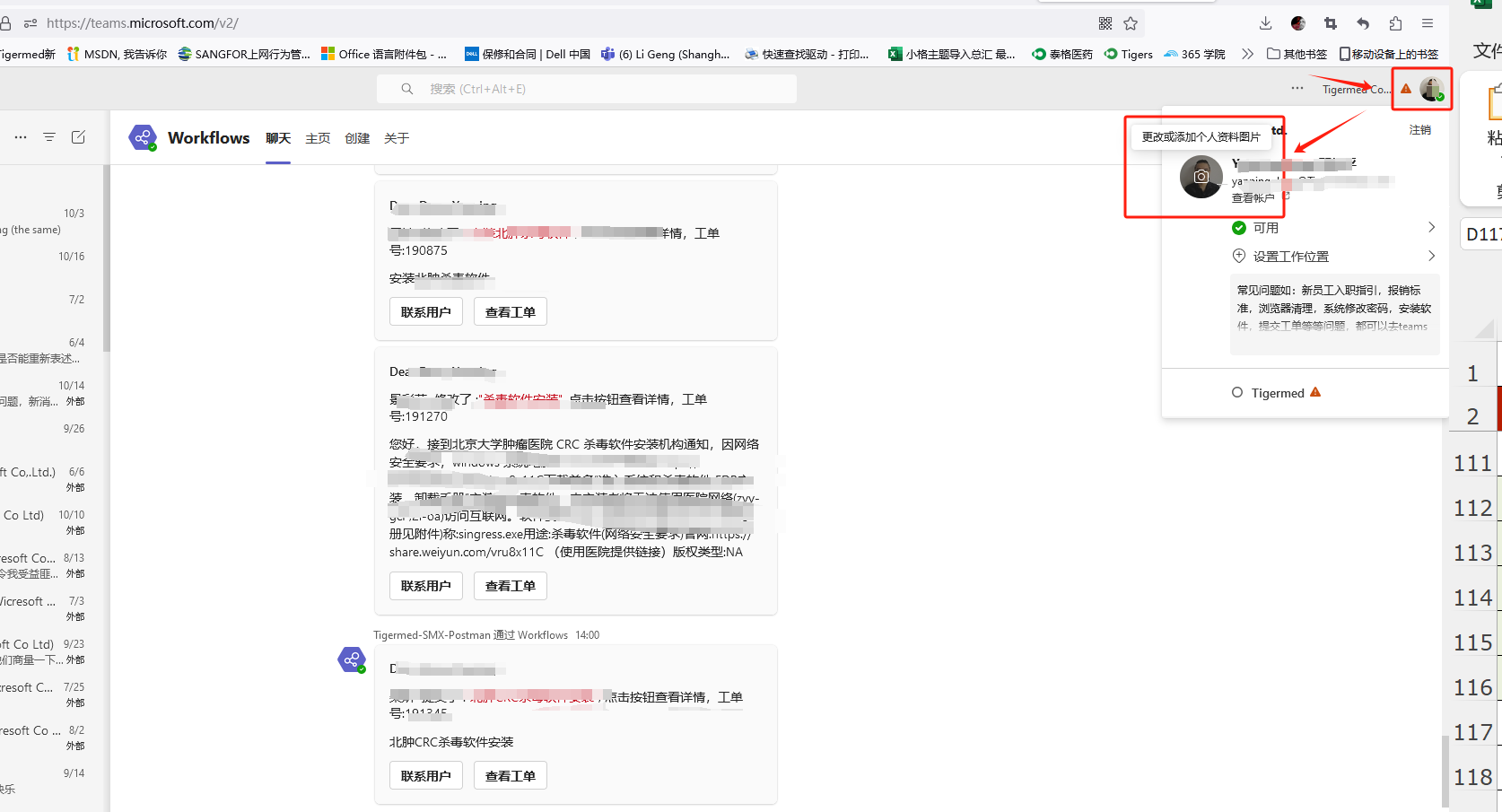Click the QR code icon in address bar
This screenshot has height=812, width=1502.
(1105, 23)
